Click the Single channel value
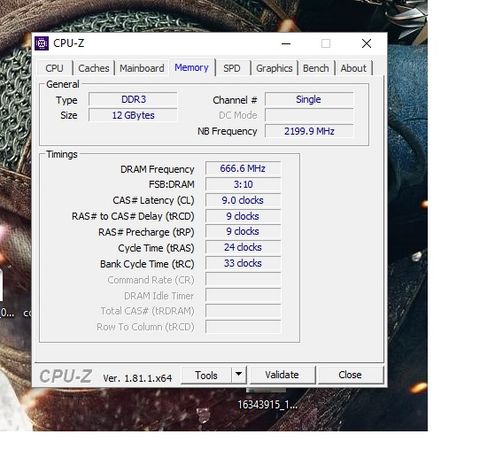Image resolution: width=480 pixels, height=473 pixels. pyautogui.click(x=309, y=99)
